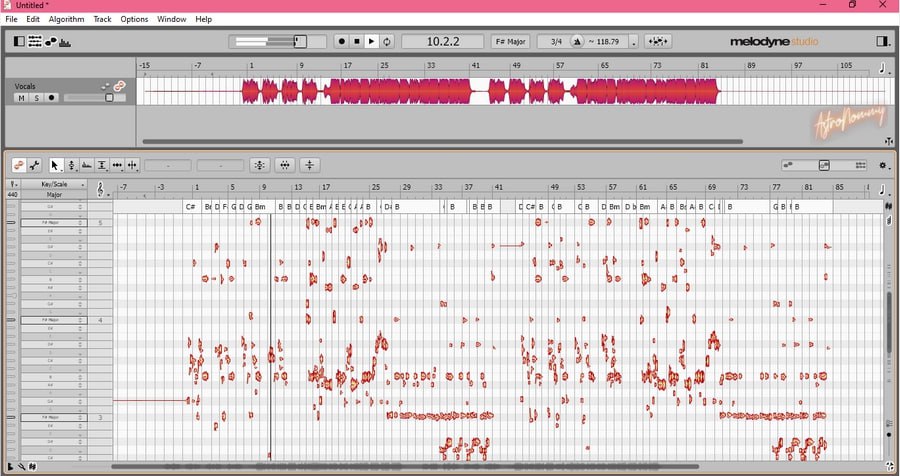This screenshot has height=476, width=900.
Task: Open the F# Major key selector
Action: click(x=510, y=41)
